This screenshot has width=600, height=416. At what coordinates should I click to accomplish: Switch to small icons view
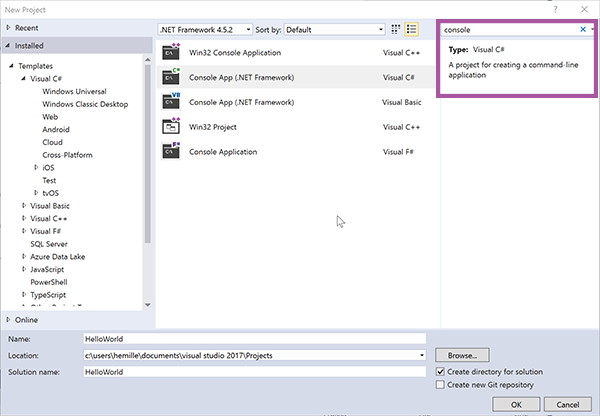396,29
